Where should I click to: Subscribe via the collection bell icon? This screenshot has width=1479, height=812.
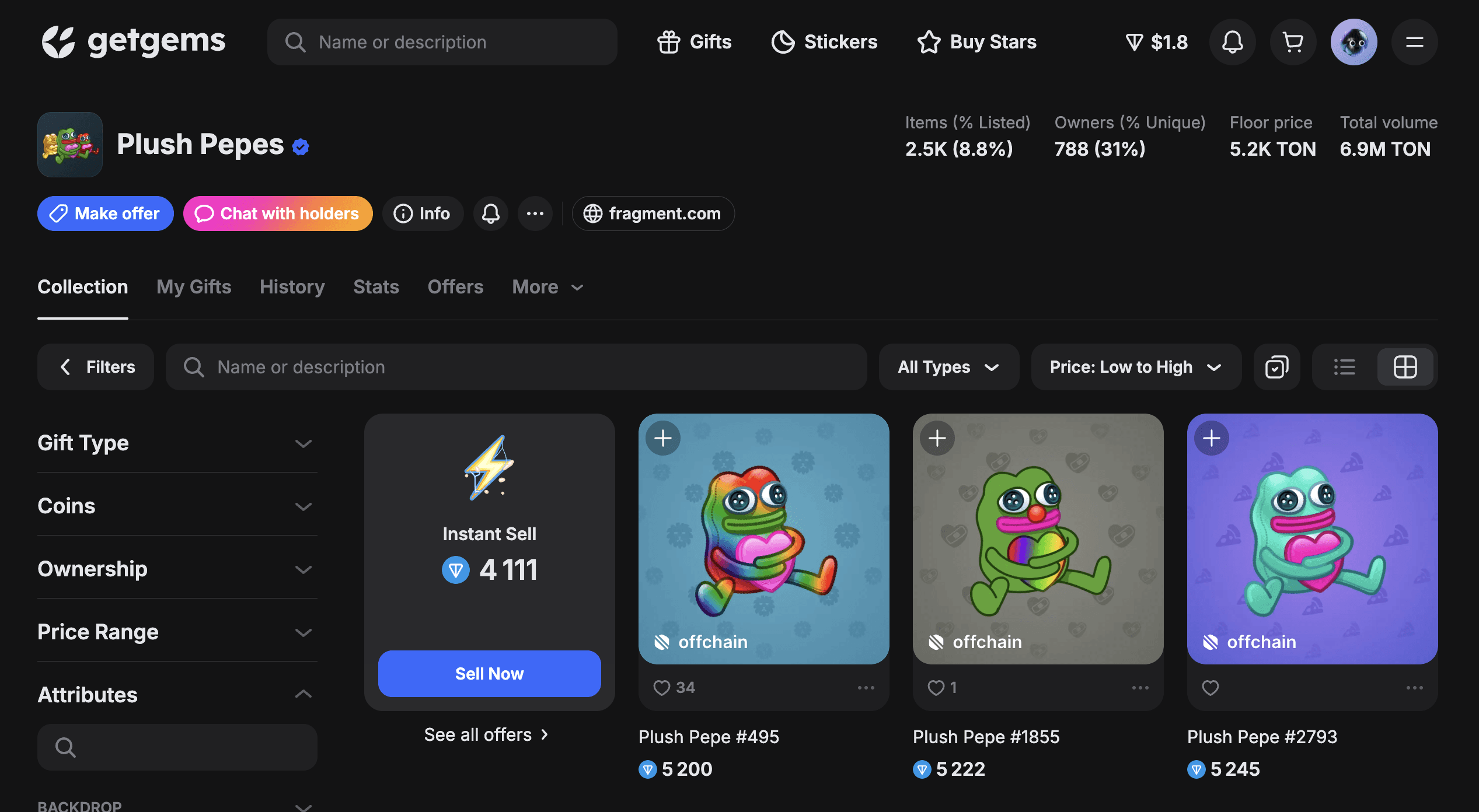[490, 213]
